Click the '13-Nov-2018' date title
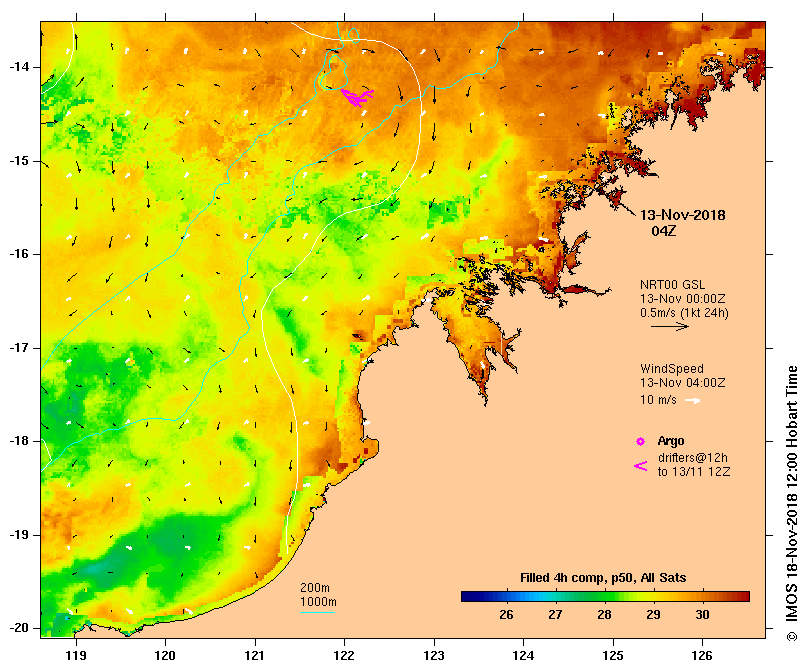 tap(683, 215)
